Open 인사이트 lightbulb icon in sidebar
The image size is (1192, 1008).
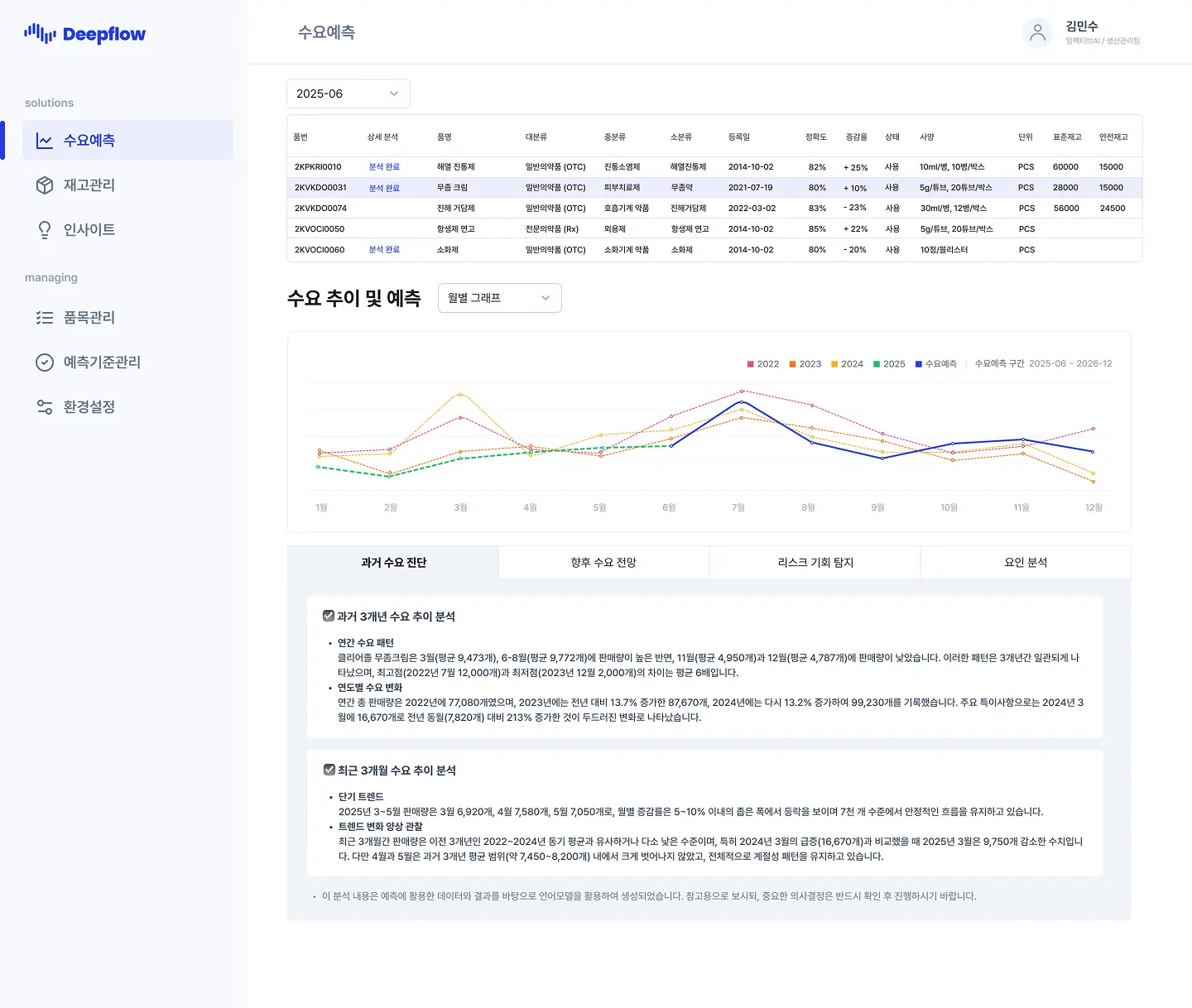[x=45, y=230]
